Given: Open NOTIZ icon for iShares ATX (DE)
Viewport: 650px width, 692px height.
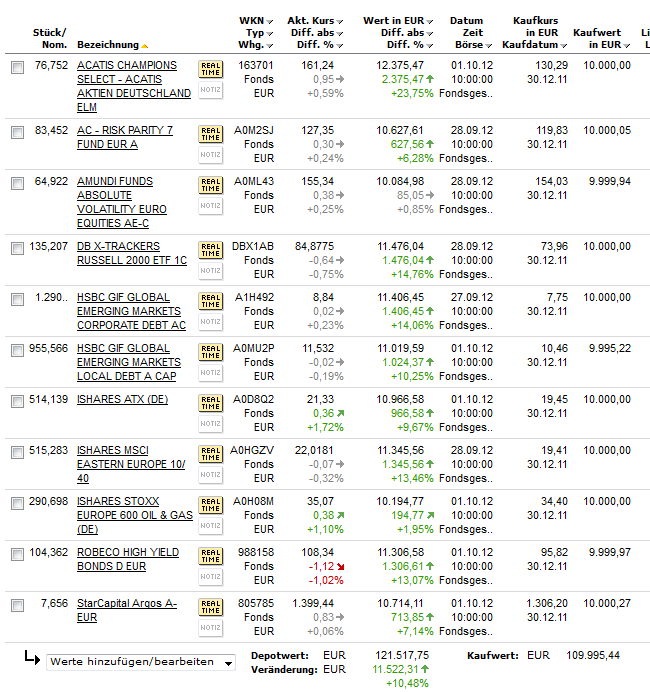Looking at the screenshot, I should pyautogui.click(x=210, y=424).
